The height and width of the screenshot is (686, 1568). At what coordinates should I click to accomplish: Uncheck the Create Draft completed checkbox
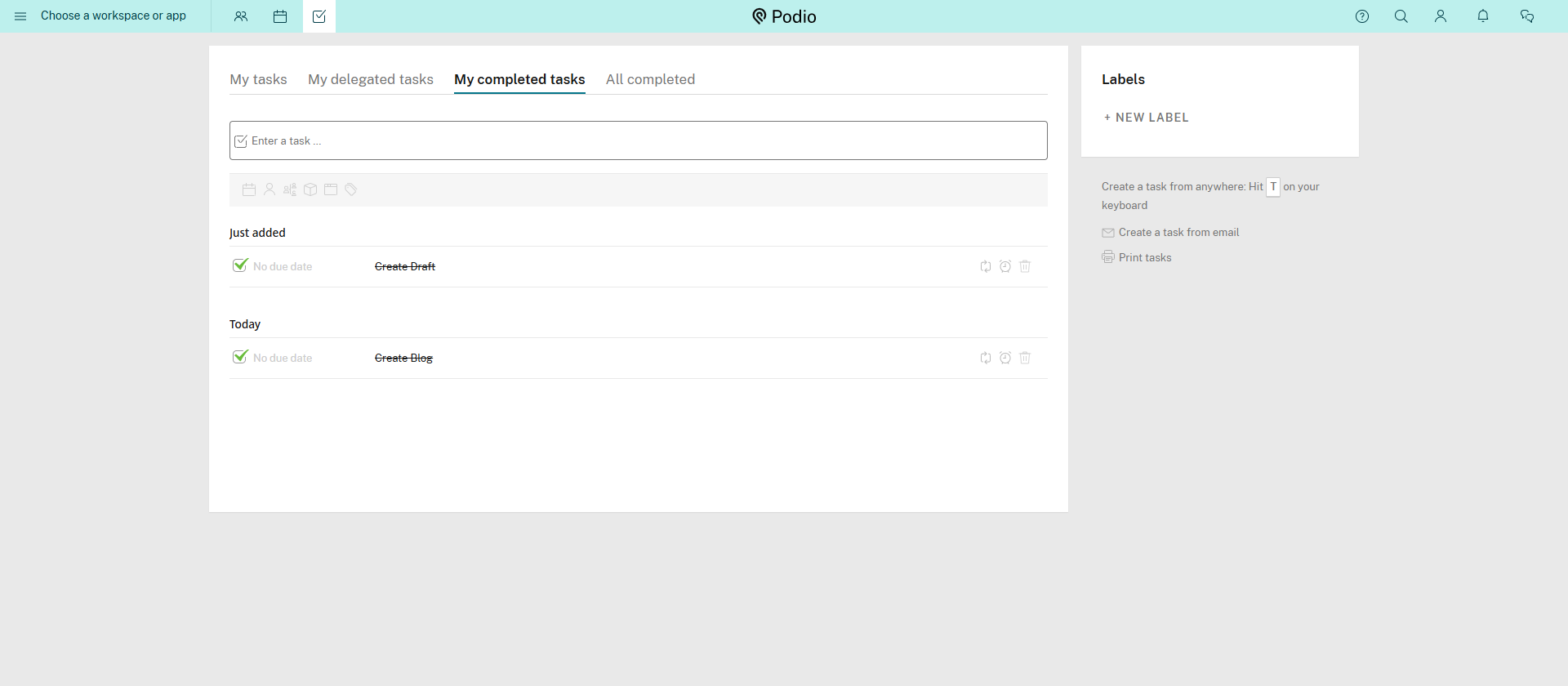click(240, 265)
